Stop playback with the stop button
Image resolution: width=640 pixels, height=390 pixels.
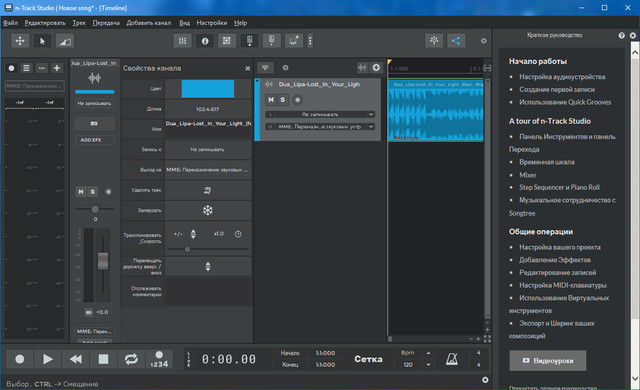tap(103, 359)
